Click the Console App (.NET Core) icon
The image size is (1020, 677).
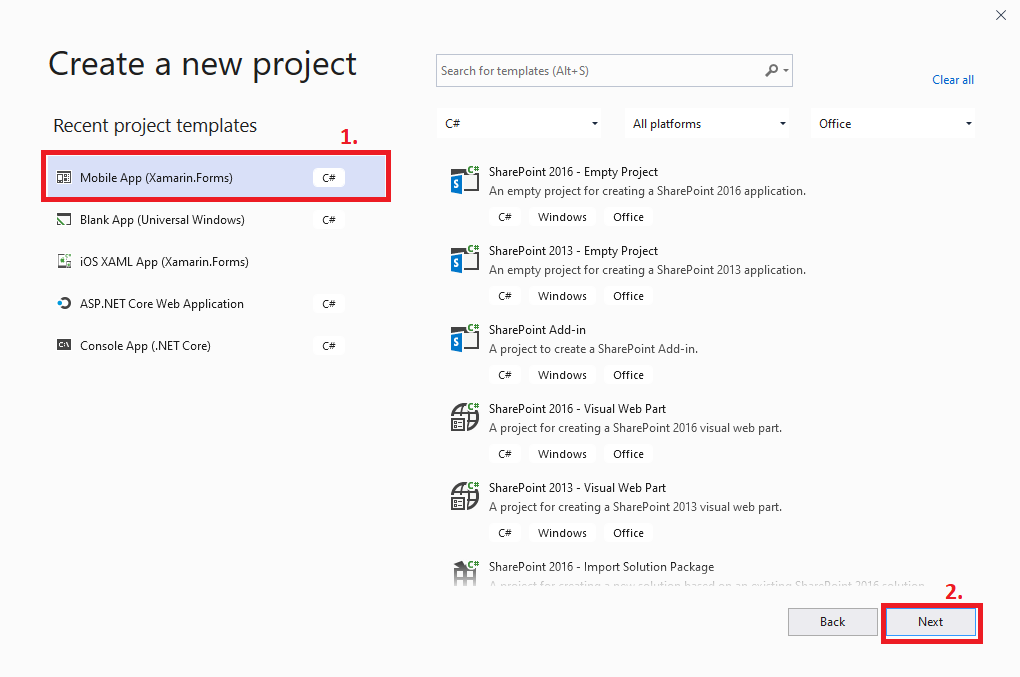click(63, 345)
